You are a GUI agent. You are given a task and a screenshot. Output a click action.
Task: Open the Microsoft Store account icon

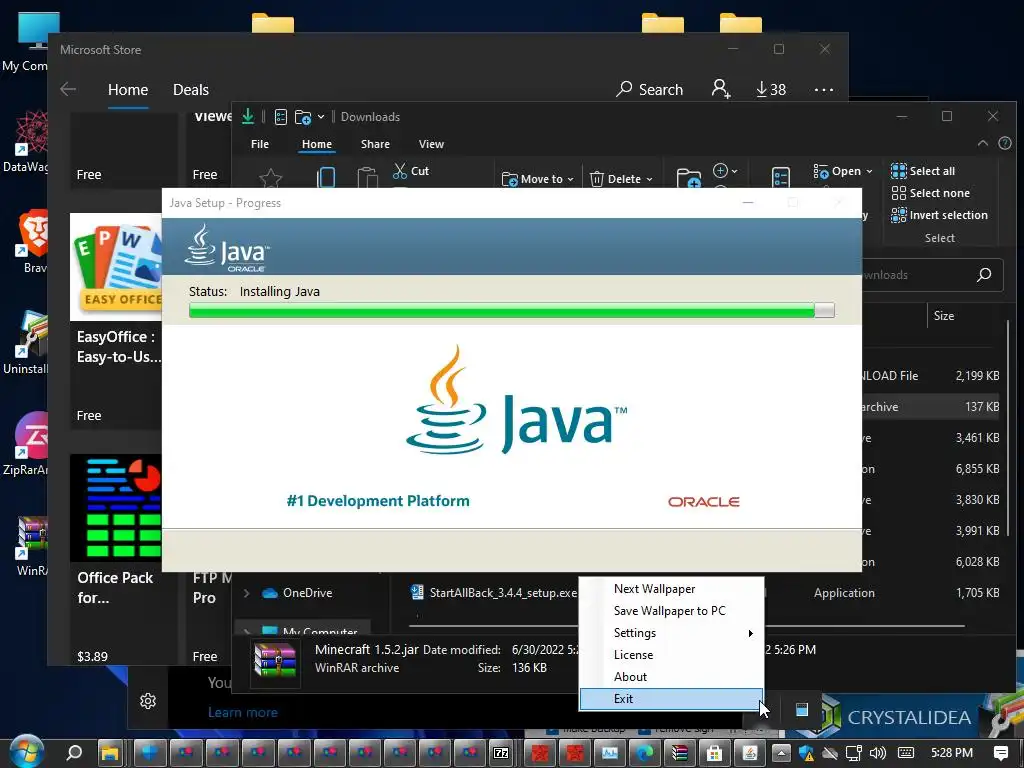720,89
